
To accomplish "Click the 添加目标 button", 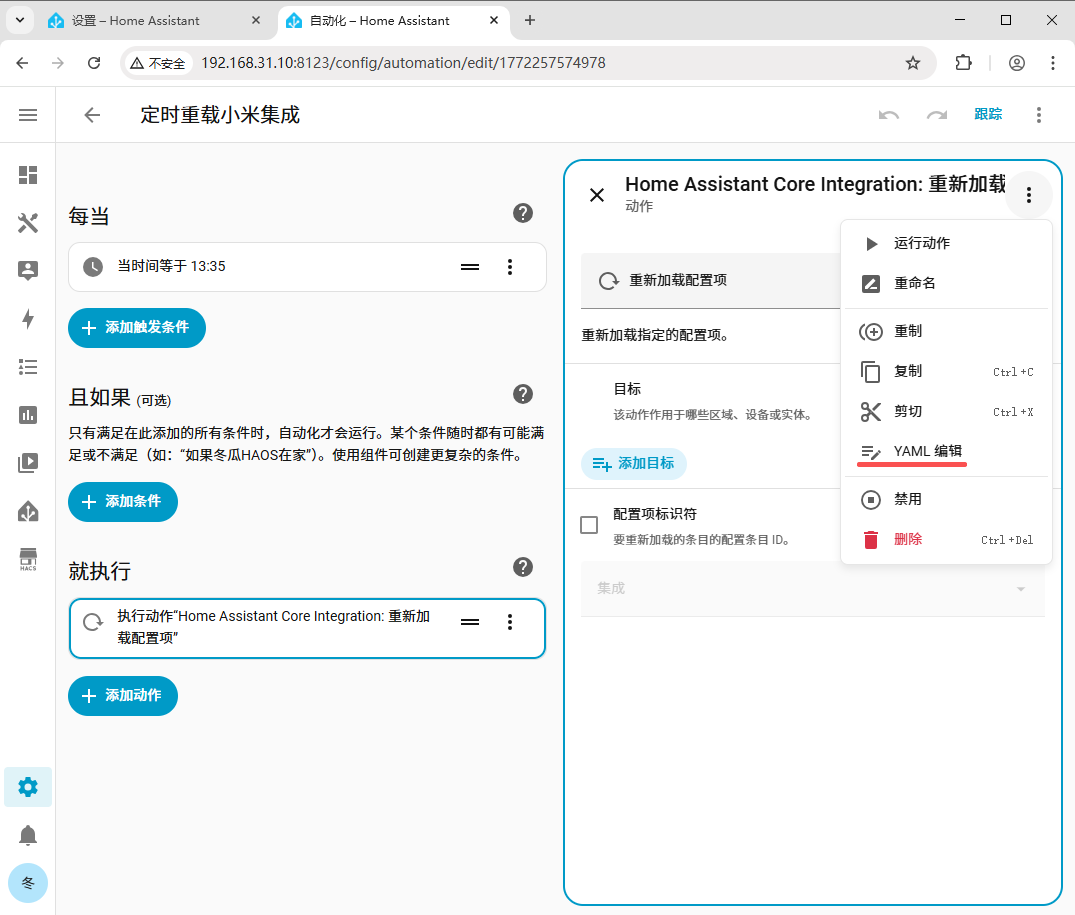I will [633, 464].
